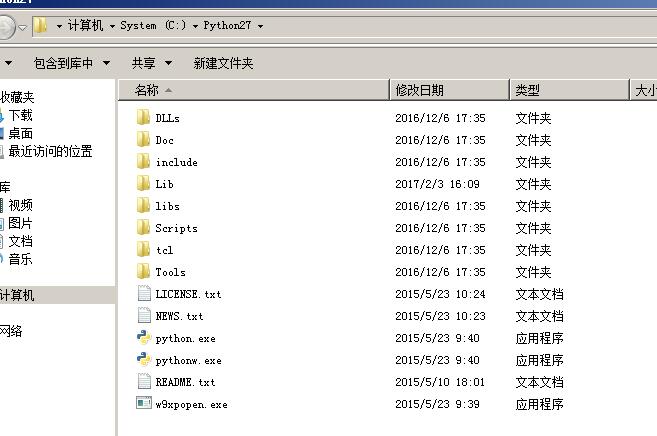Sort by 名称 column header

click(254, 90)
